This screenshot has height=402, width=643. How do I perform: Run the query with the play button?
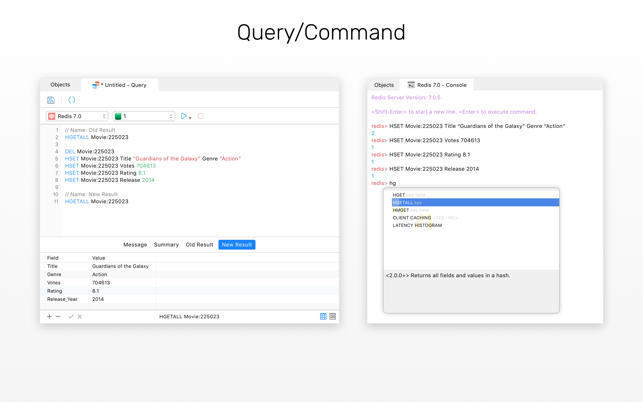pyautogui.click(x=183, y=116)
